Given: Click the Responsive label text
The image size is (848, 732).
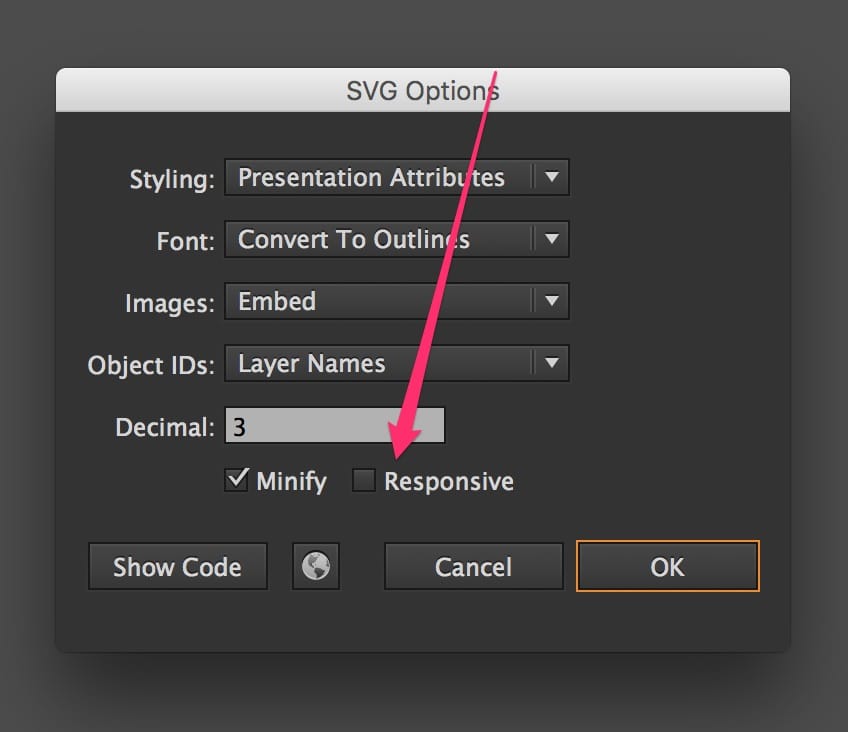Looking at the screenshot, I should pos(448,482).
